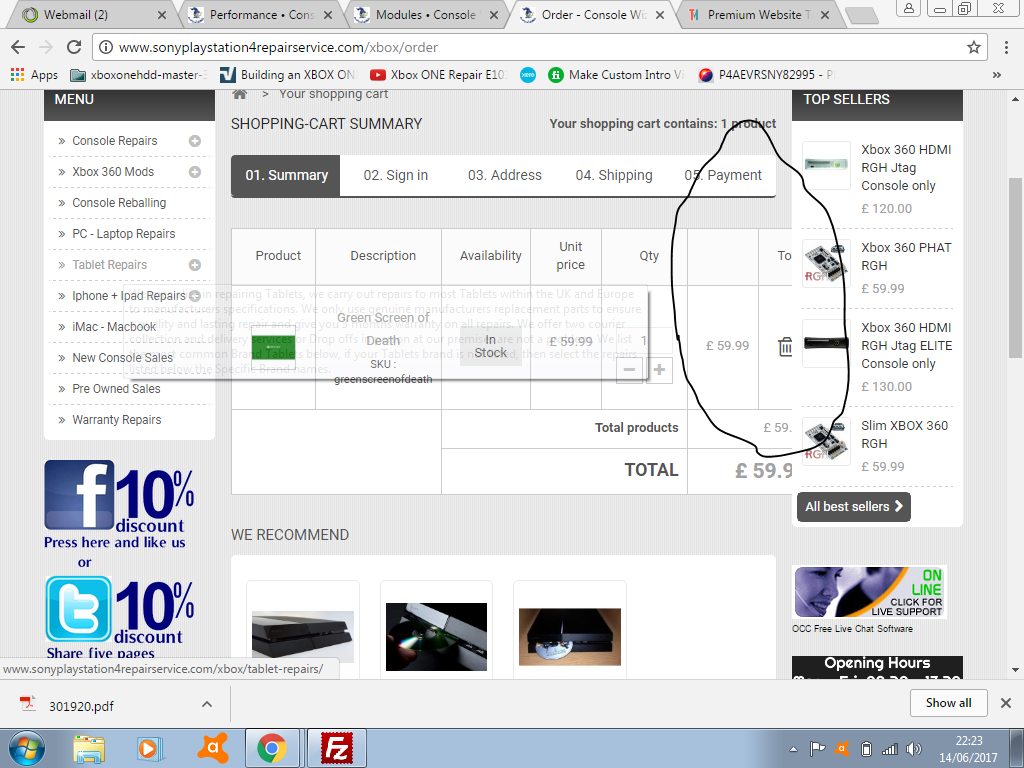Image resolution: width=1024 pixels, height=768 pixels.
Task: Open Slim XBOX 360 RGH product
Action: click(x=904, y=434)
